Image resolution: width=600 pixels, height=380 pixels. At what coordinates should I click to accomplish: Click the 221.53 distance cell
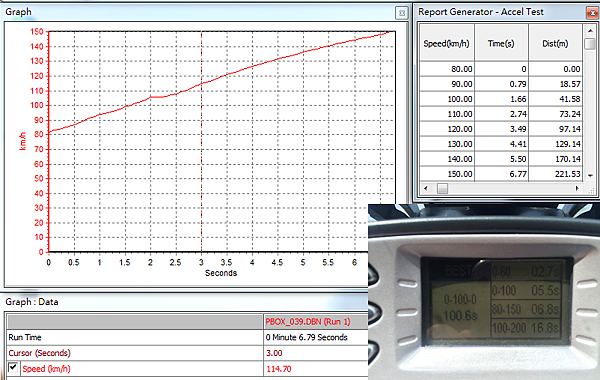556,174
